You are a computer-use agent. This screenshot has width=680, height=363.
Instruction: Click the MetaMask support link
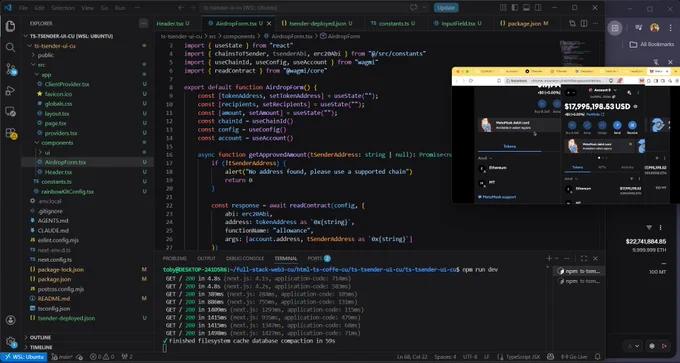pos(497,197)
